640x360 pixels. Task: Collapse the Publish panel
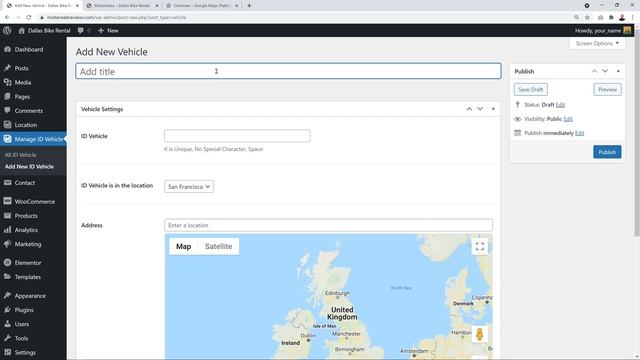pyautogui.click(x=618, y=71)
